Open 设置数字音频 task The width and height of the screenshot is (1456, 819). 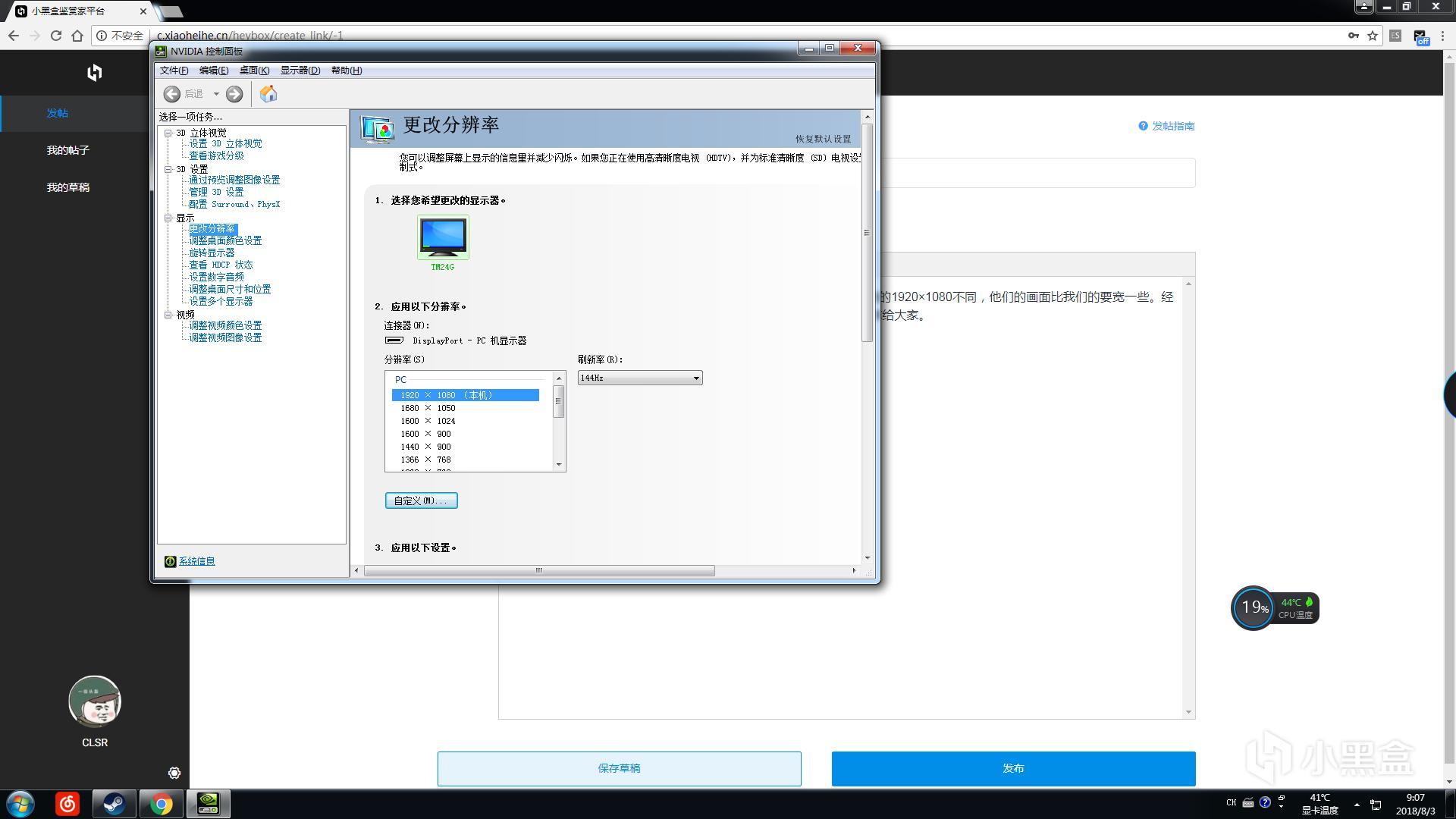click(216, 277)
